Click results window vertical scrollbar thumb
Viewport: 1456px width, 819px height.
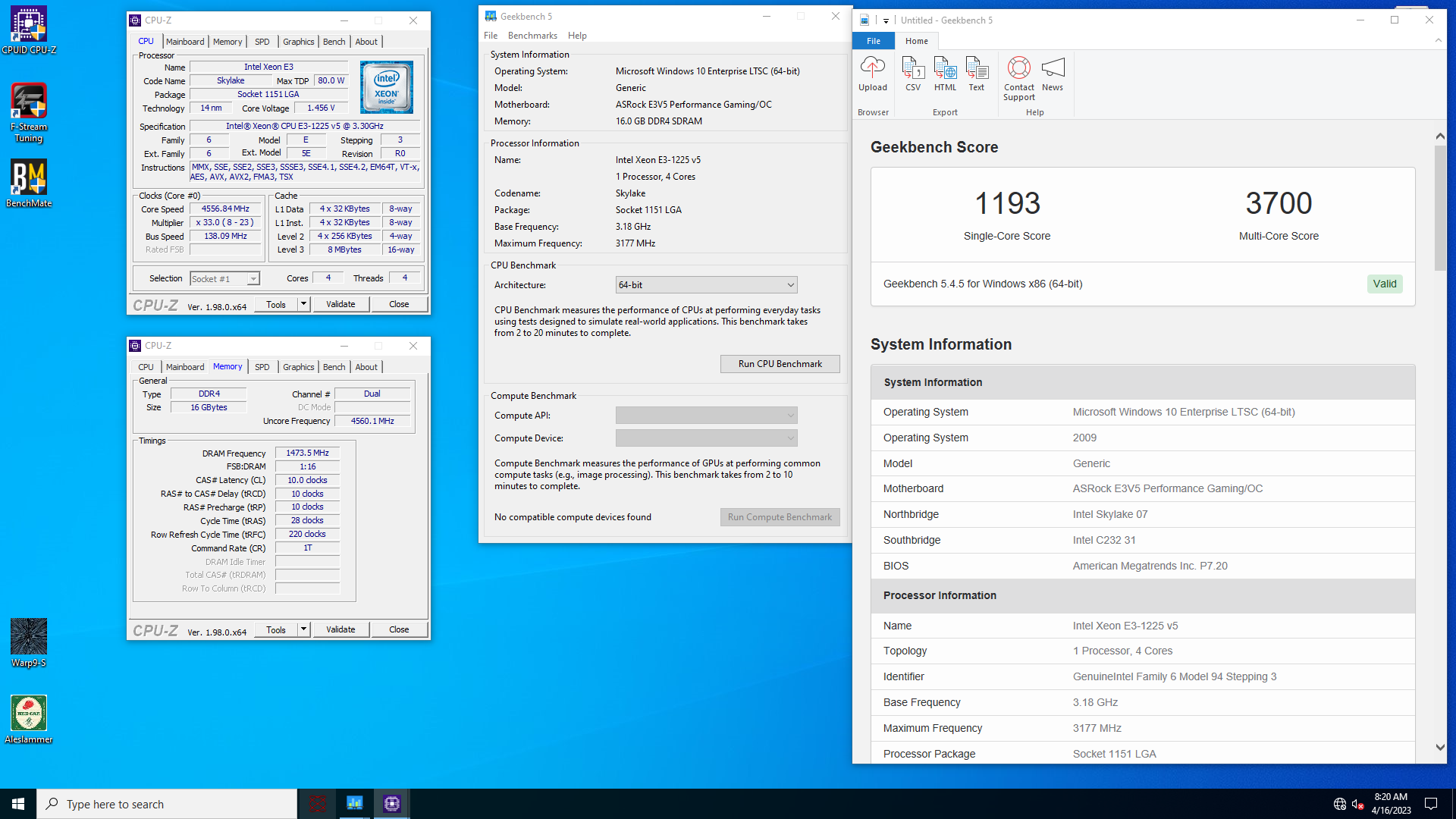click(x=1440, y=208)
